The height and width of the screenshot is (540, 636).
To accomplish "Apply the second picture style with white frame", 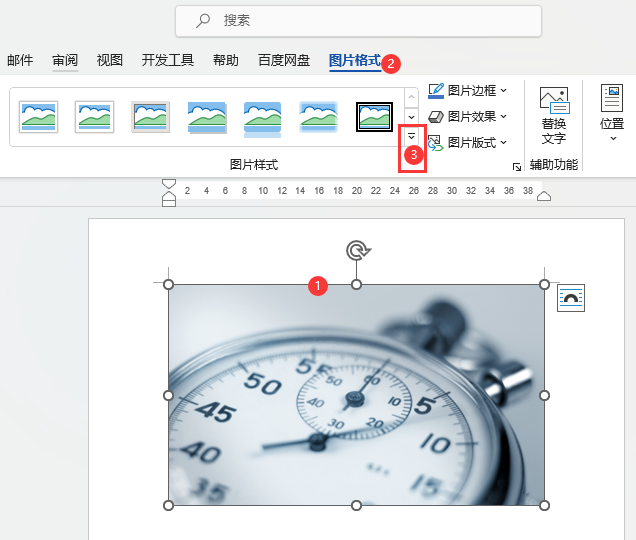I will (94, 117).
